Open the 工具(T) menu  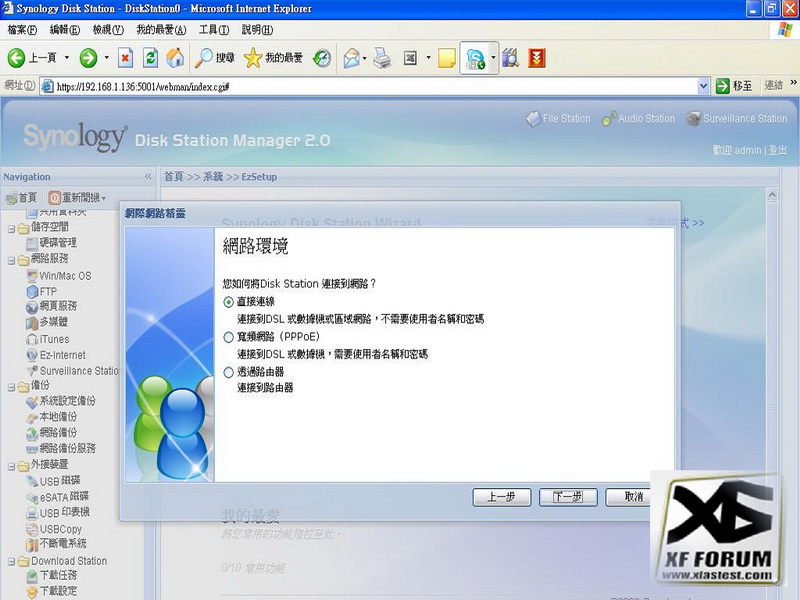[214, 30]
